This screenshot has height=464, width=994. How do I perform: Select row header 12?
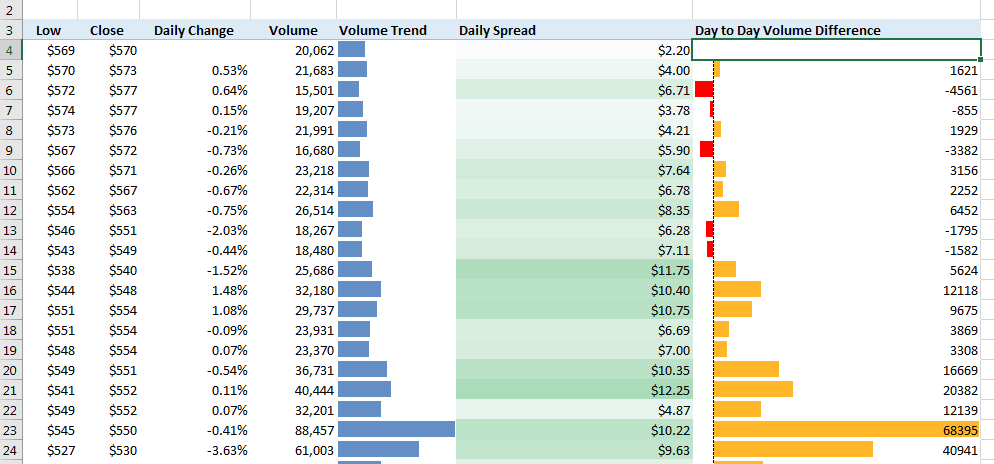[11, 210]
